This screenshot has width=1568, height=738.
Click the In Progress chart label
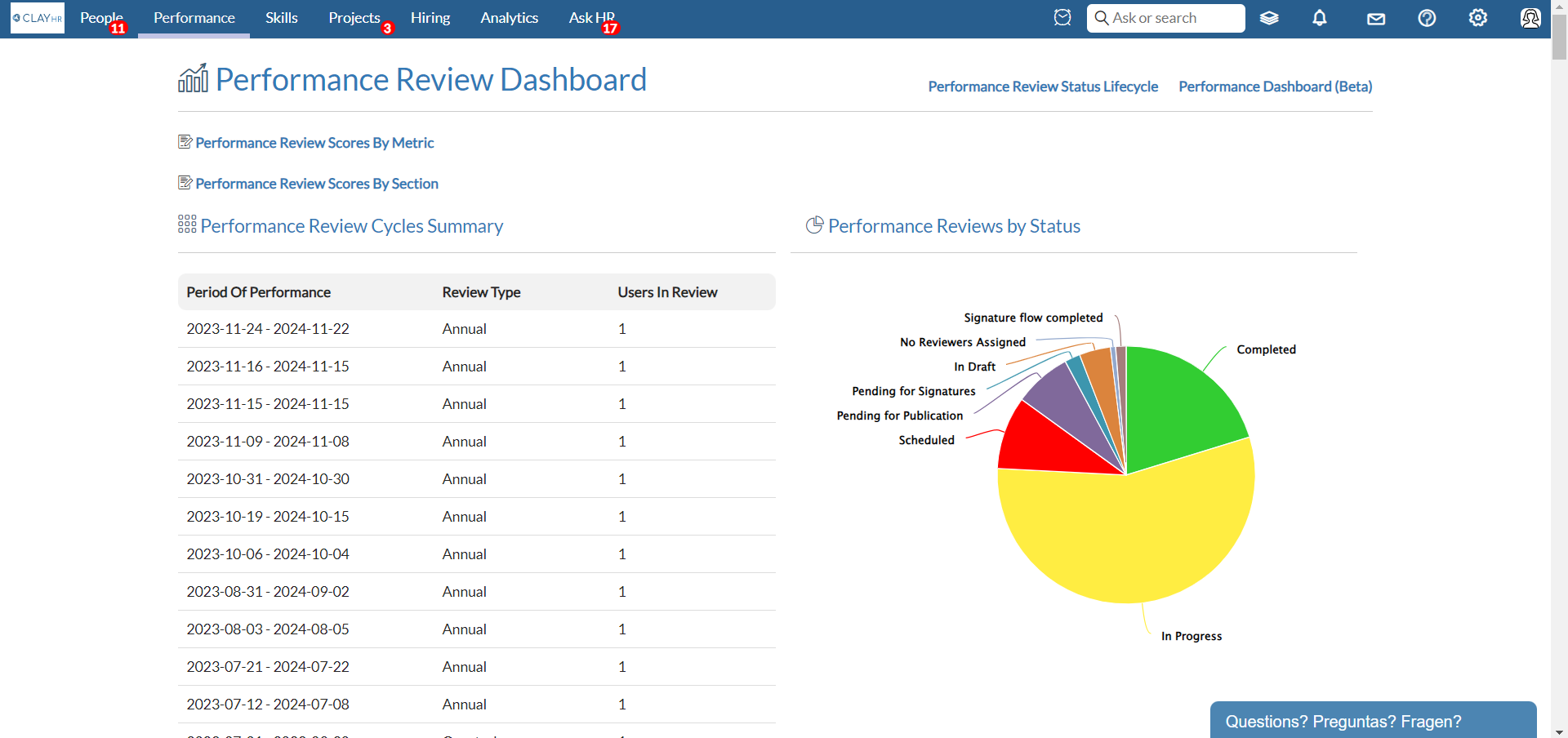(x=1192, y=636)
